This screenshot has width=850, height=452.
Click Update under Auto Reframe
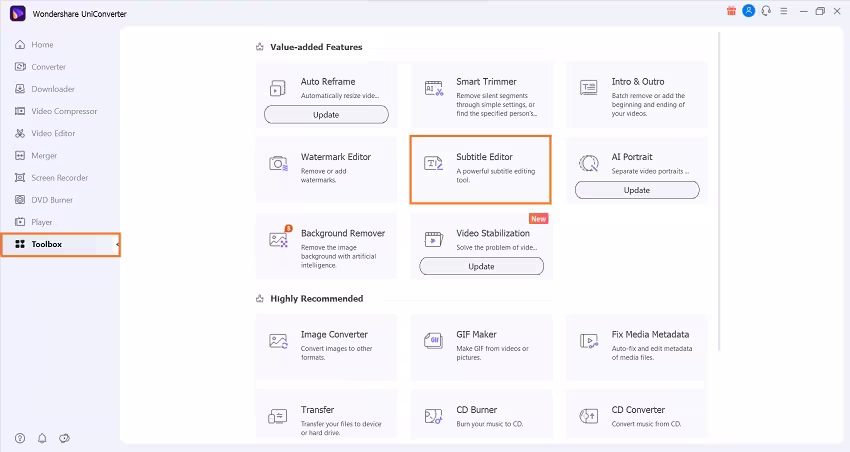326,115
